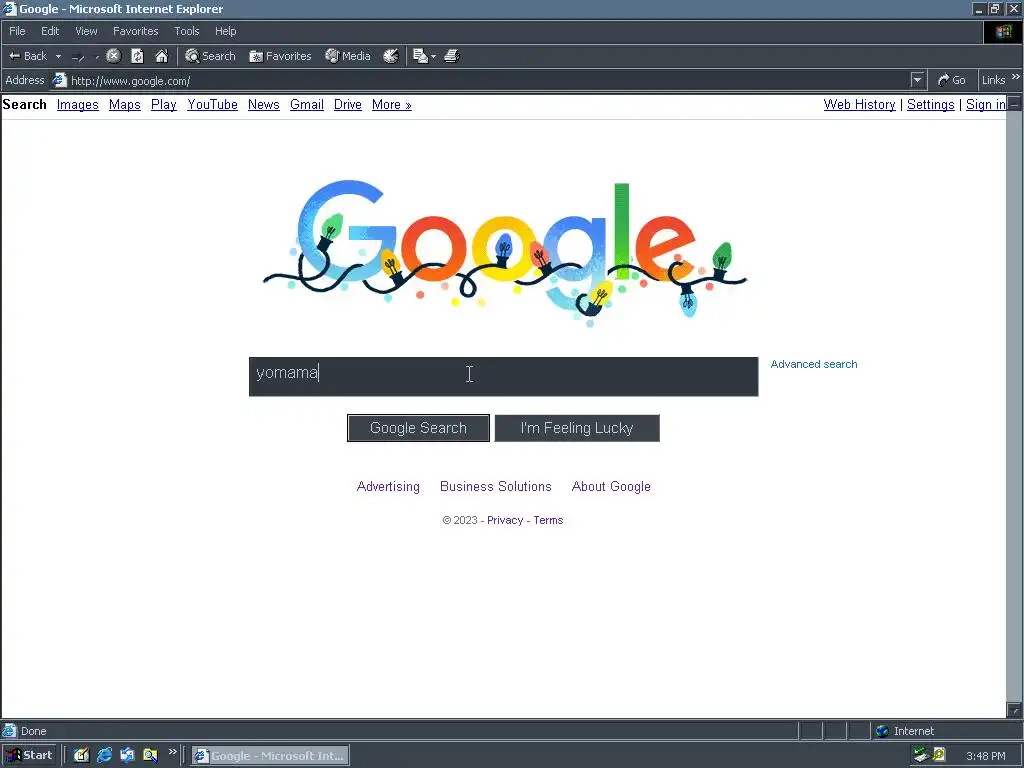This screenshot has height=768, width=1024.
Task: Launch the first Quick Launch icon beside Start
Action: tap(81, 756)
